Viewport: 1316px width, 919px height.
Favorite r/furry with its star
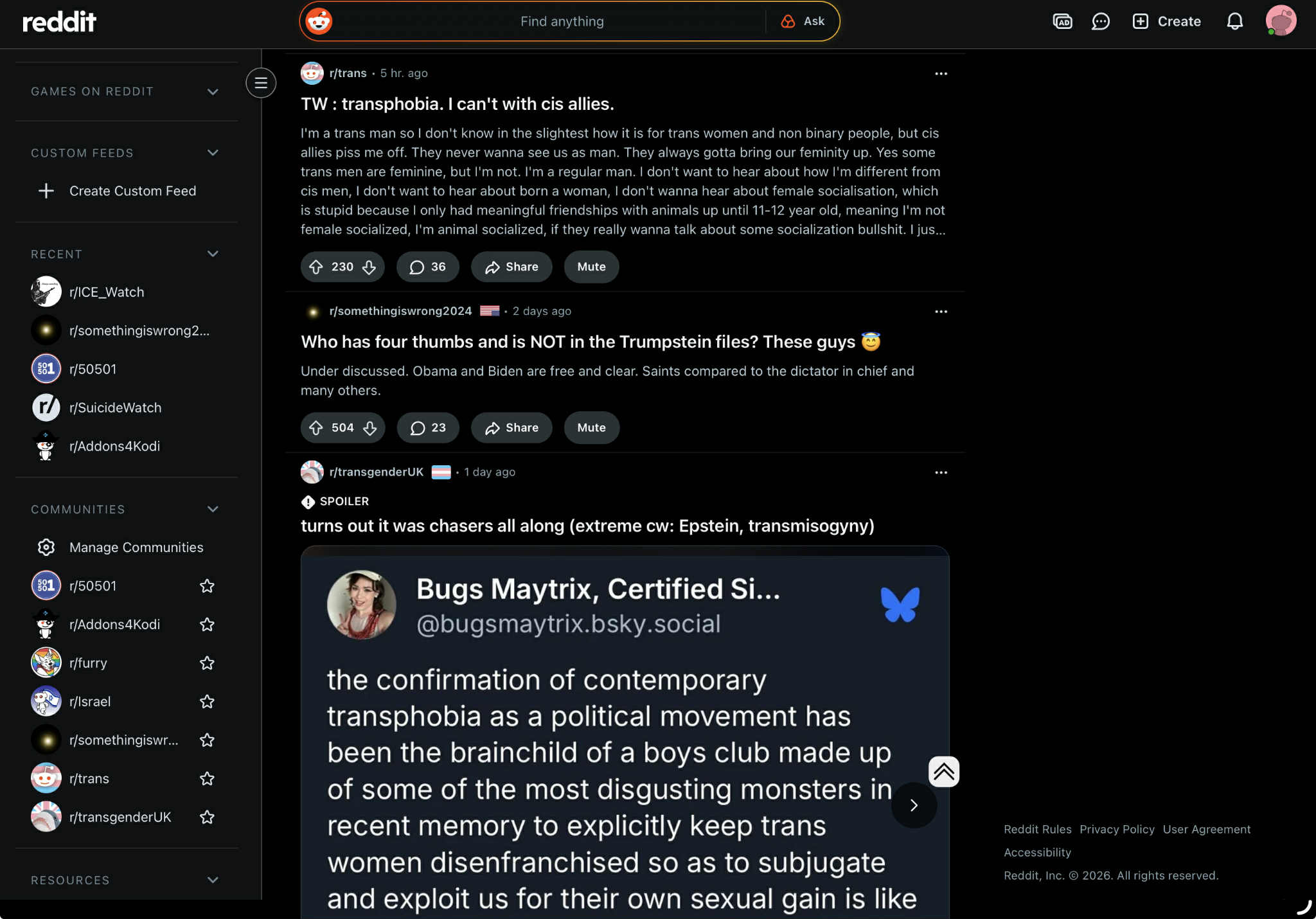(207, 663)
